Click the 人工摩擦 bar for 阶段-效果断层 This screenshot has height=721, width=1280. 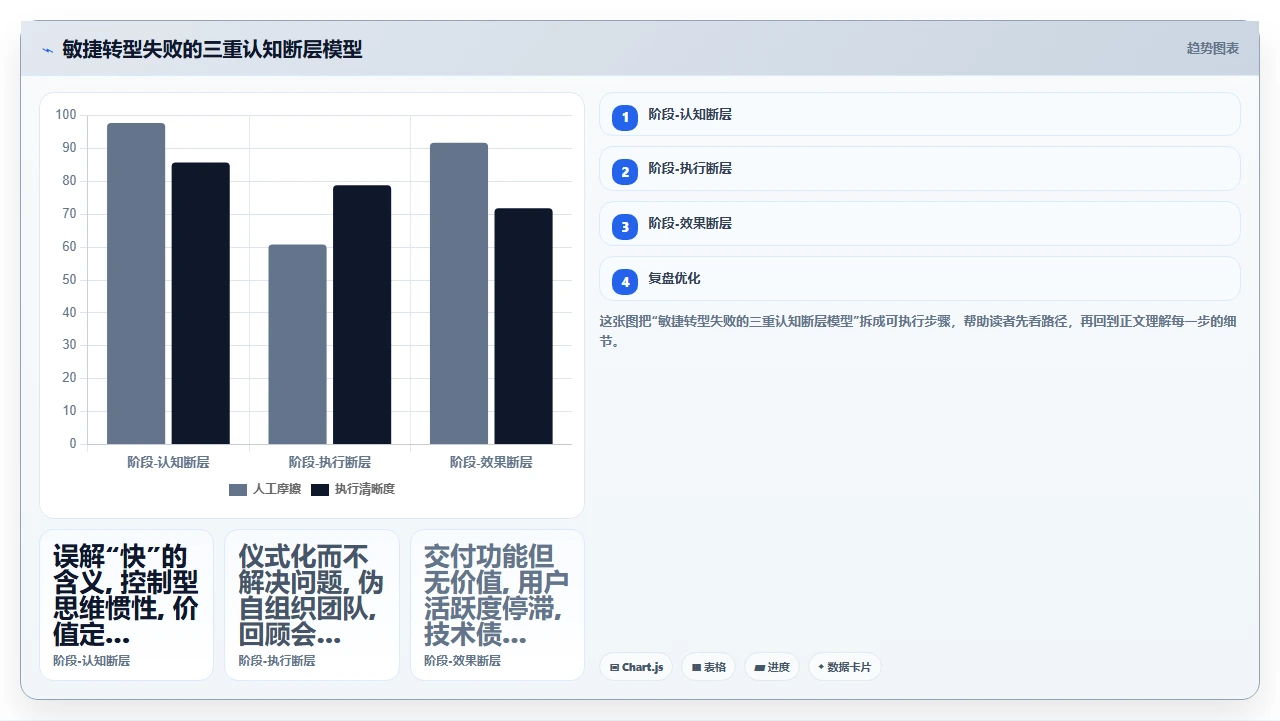pyautogui.click(x=459, y=294)
